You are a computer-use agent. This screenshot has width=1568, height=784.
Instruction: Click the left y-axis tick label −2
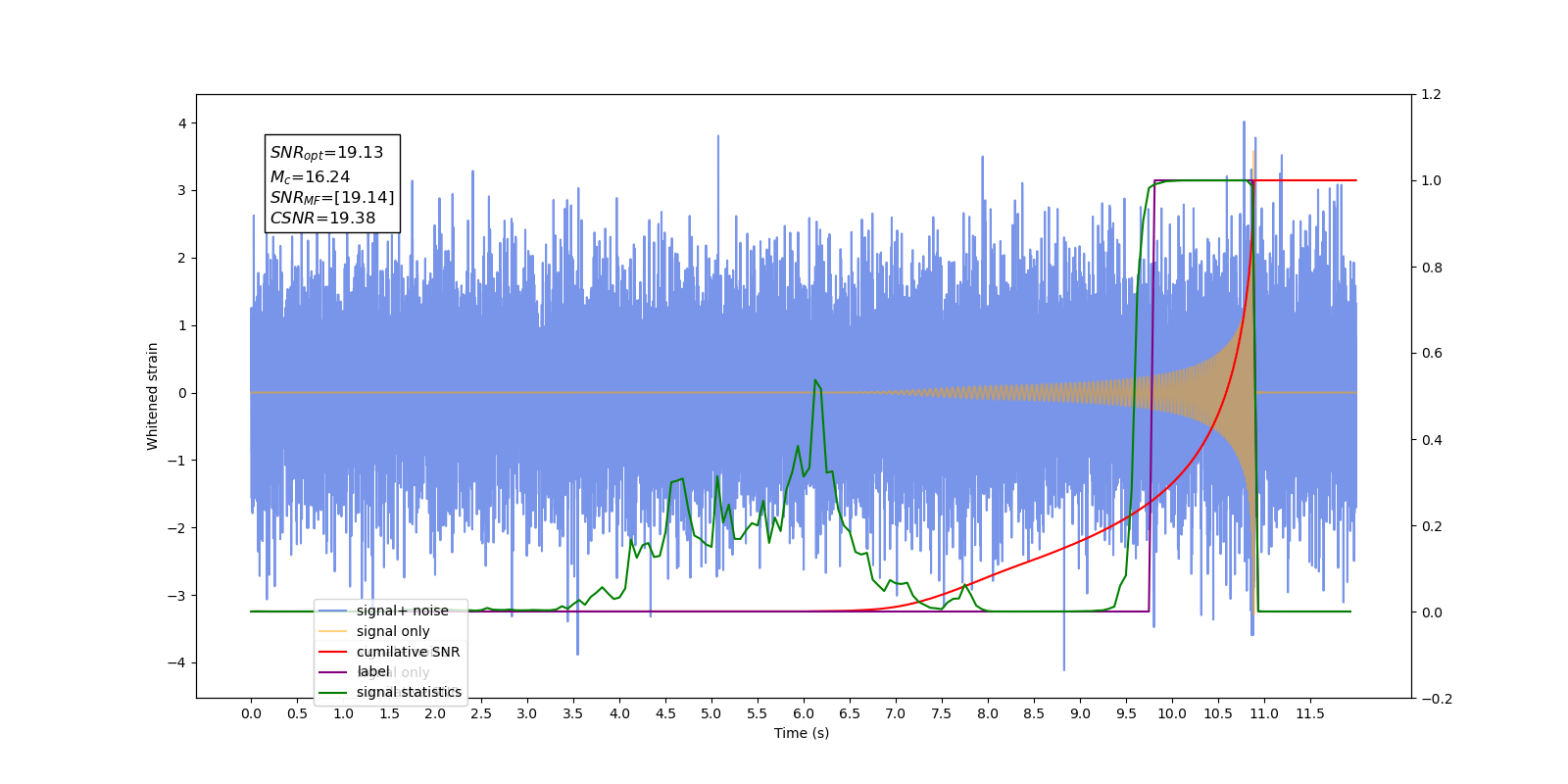pyautogui.click(x=176, y=528)
